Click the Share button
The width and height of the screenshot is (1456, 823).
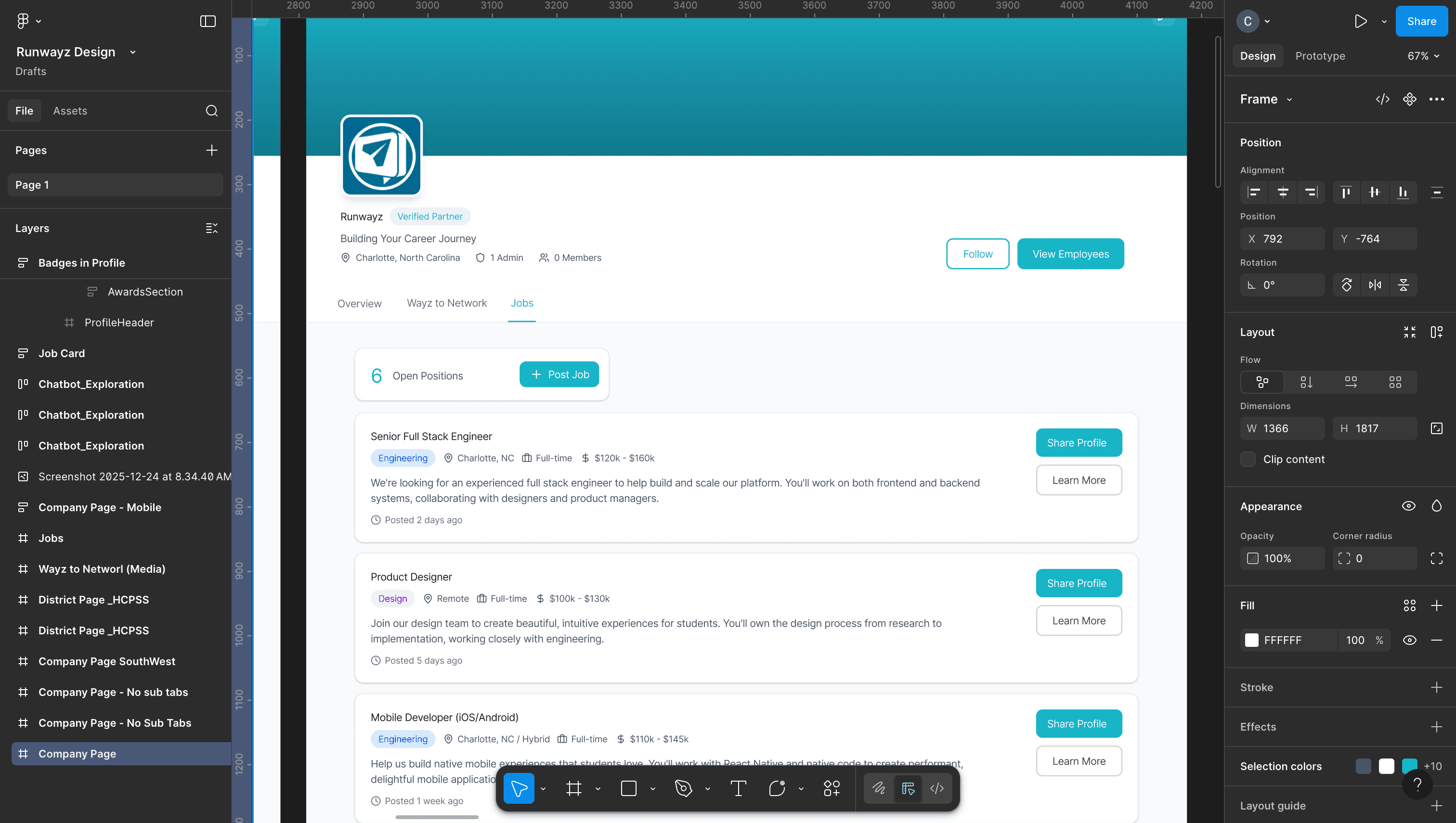1421,21
